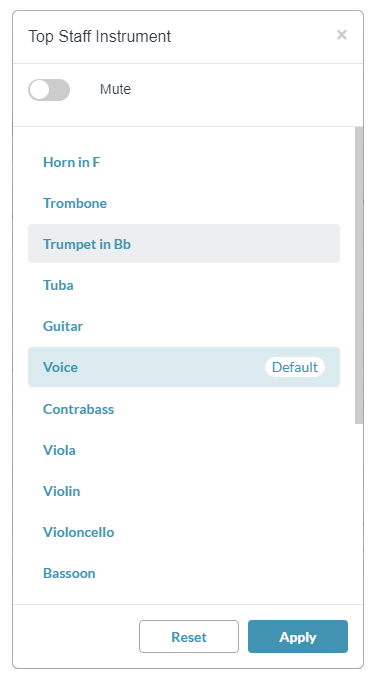
Task: Click the Mute label text
Action: (x=116, y=89)
